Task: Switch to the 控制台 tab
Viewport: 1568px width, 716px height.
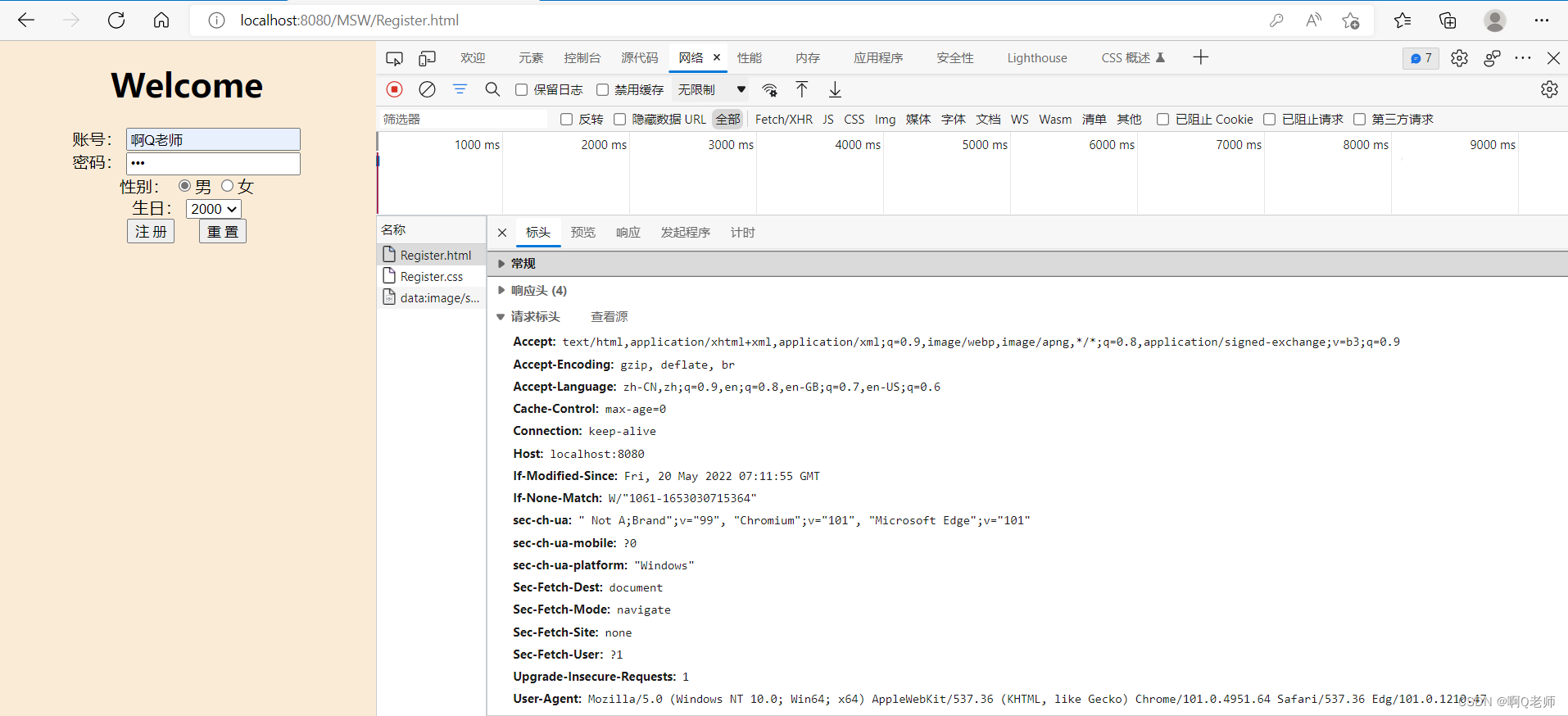Action: click(x=582, y=58)
